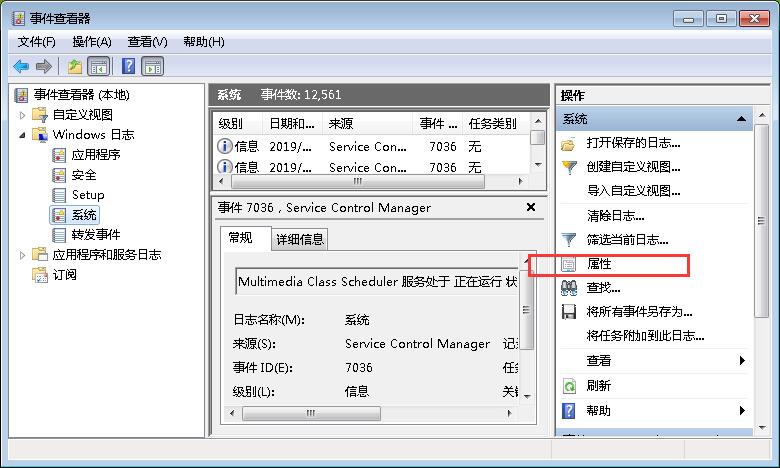Click the funnel icon beside 创建自定义视图
Screen dimensions: 780x468
[569, 167]
